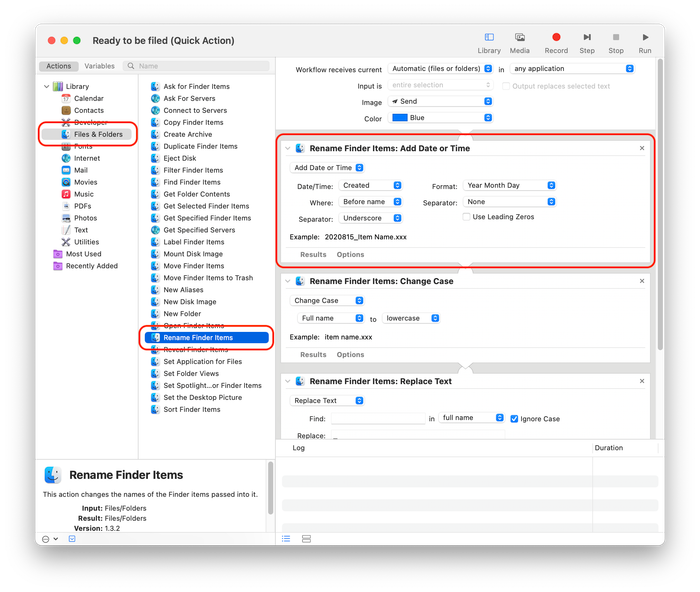Select Text category

coord(81,230)
